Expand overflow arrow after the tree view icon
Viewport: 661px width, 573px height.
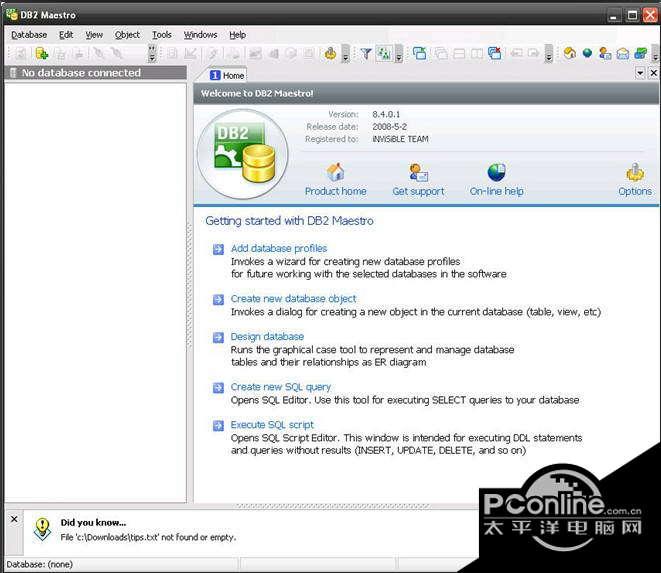(399, 54)
